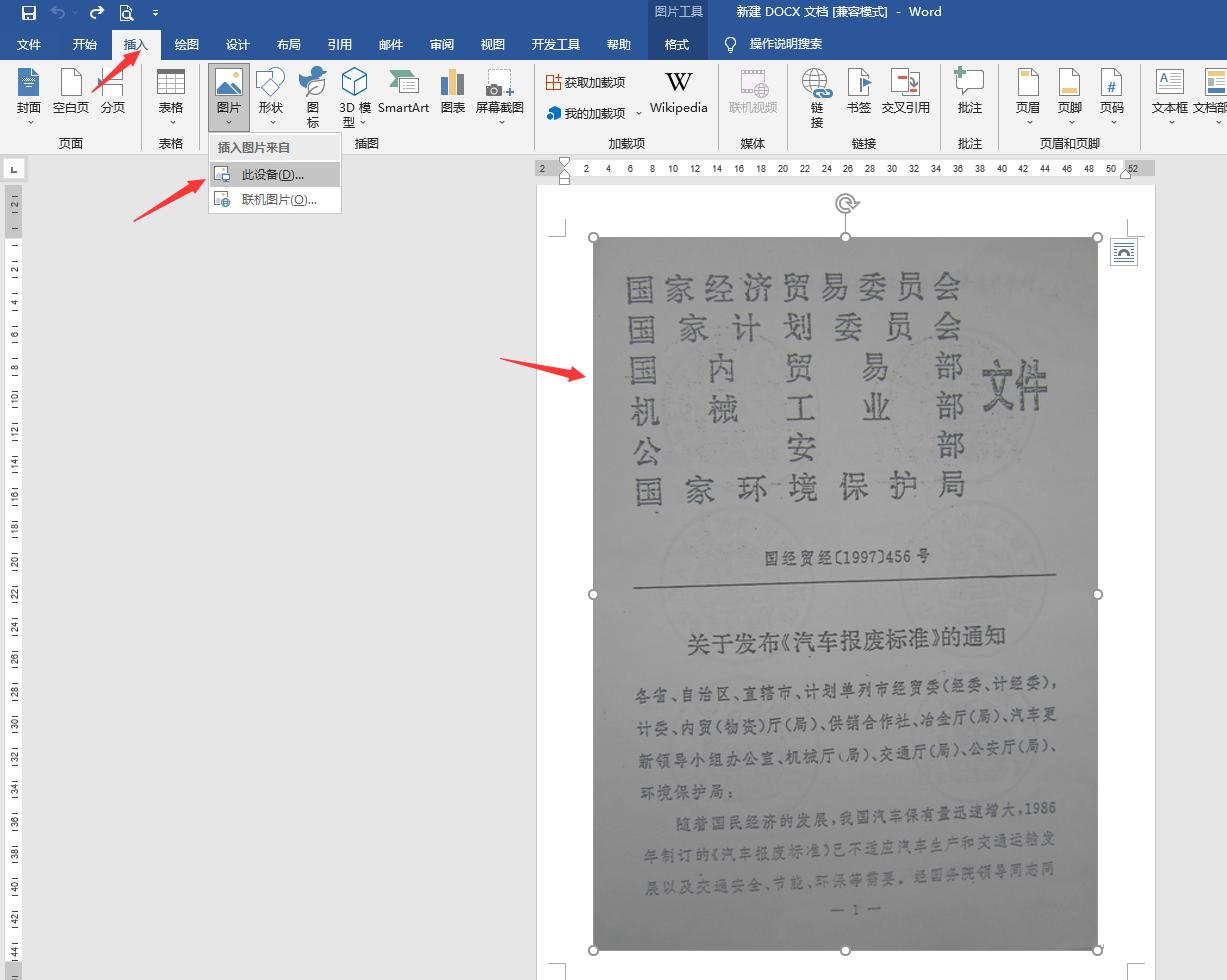This screenshot has width=1227, height=980.
Task: Open the 开发工具 tab
Action: pos(556,44)
